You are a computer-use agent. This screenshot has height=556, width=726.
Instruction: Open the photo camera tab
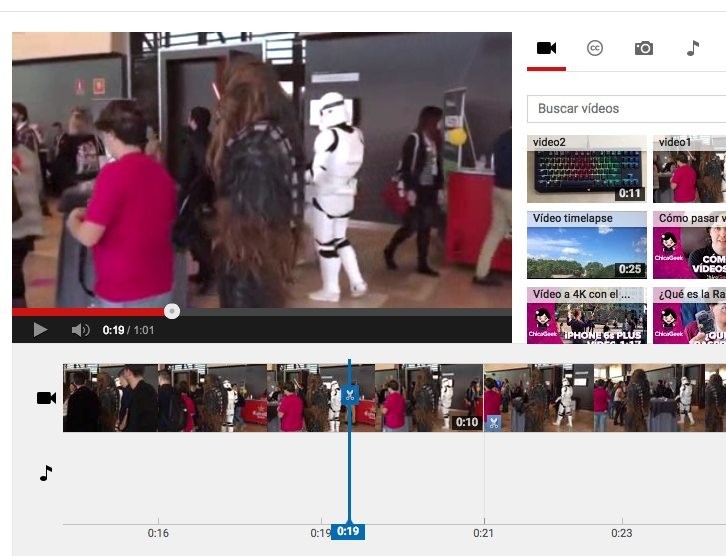(644, 48)
